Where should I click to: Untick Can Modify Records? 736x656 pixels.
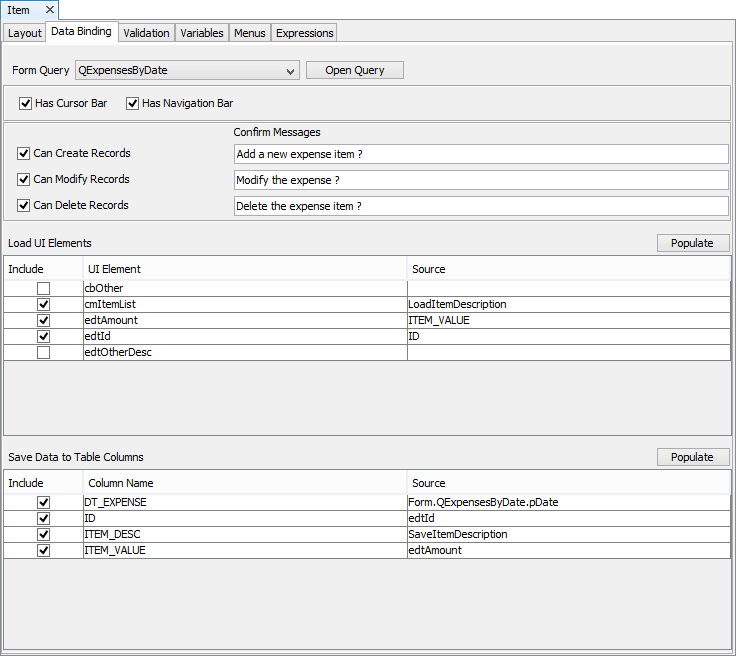24,180
